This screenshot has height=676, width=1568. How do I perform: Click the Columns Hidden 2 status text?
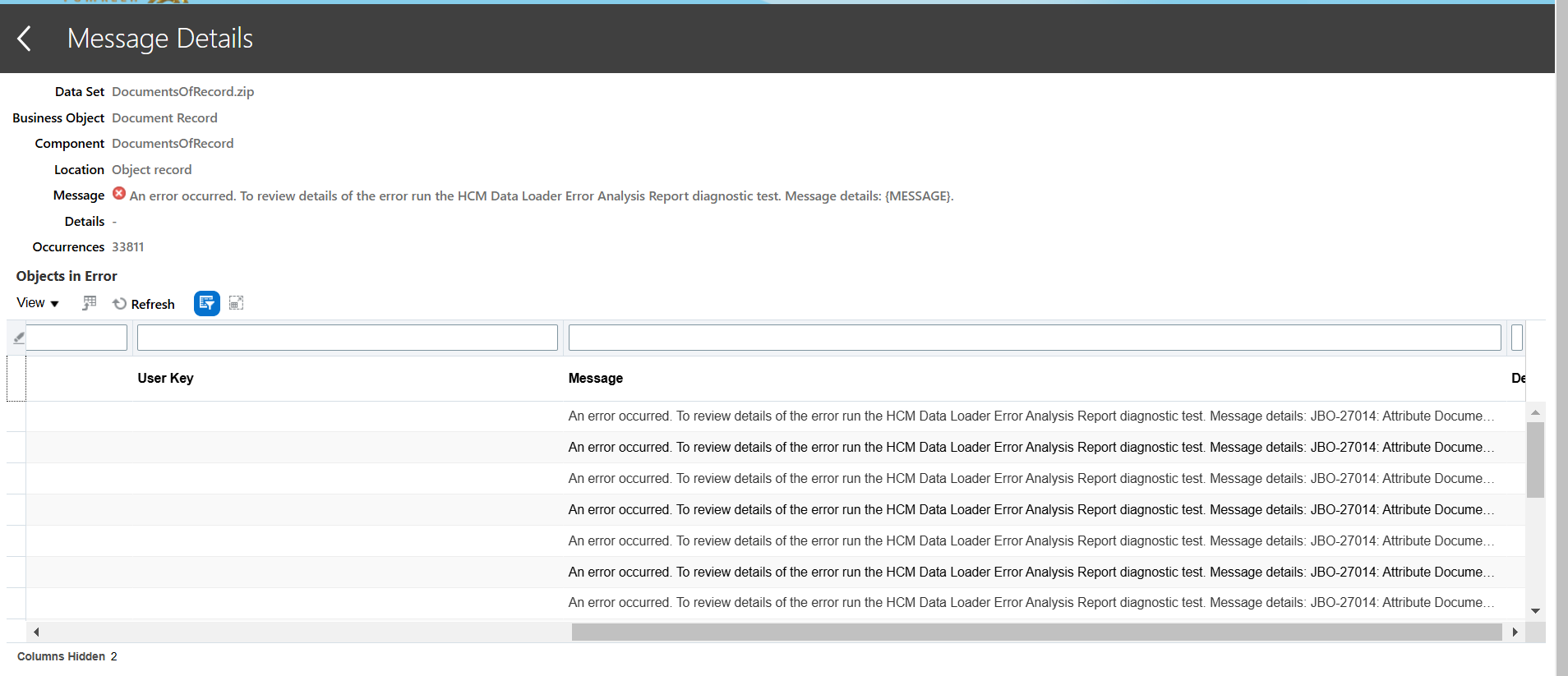(x=67, y=656)
